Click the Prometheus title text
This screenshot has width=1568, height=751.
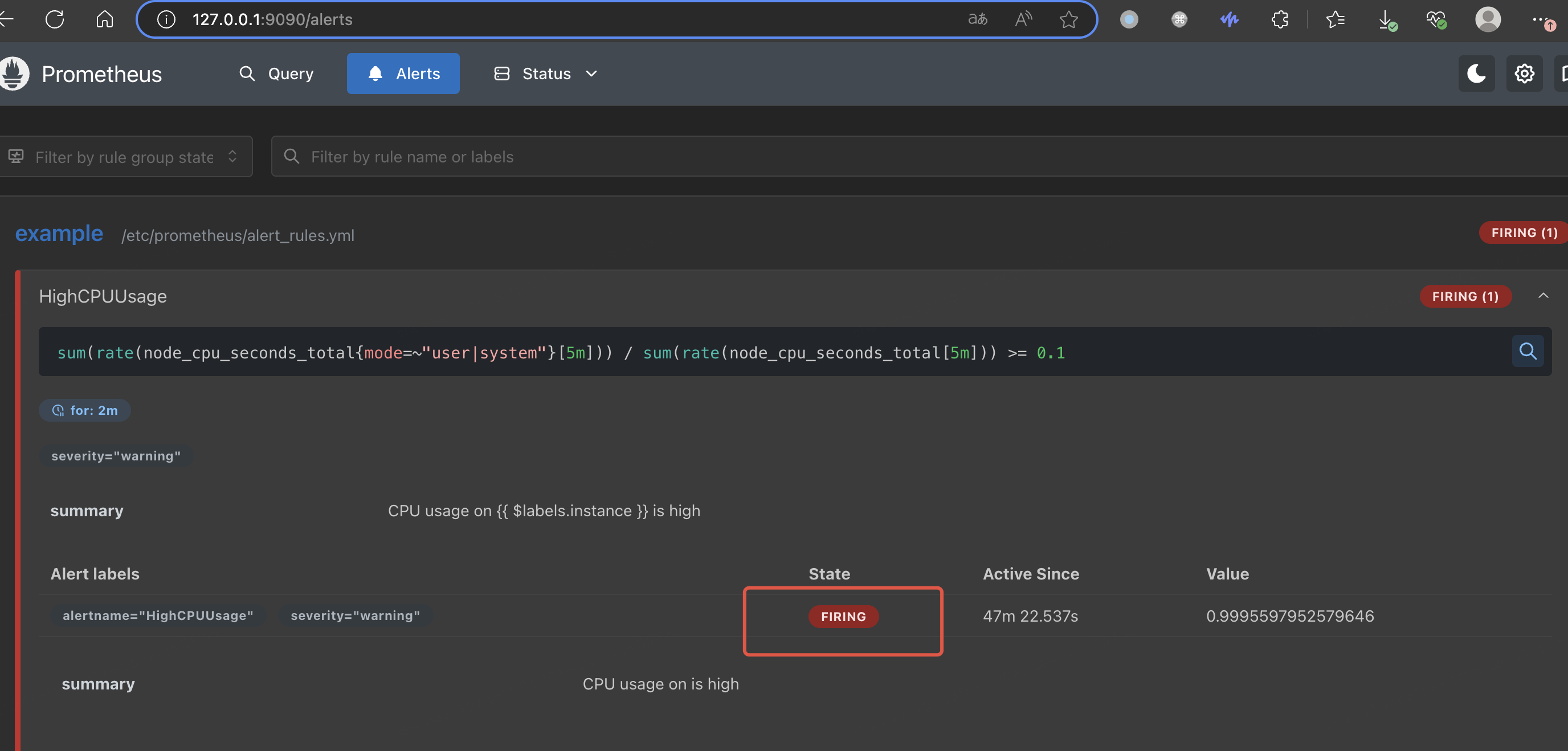(101, 74)
